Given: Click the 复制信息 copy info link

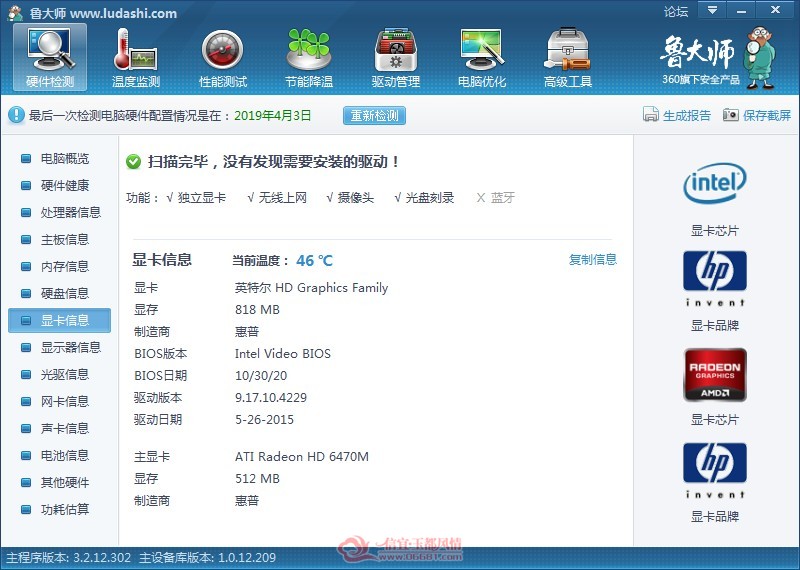Looking at the screenshot, I should click(593, 259).
